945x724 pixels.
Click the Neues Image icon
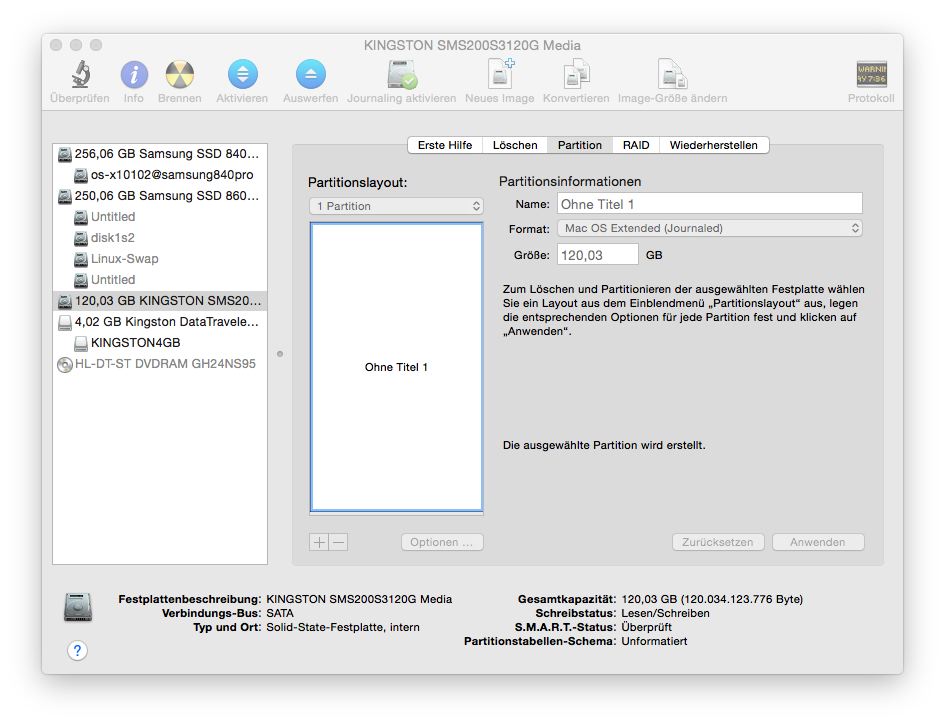499,75
